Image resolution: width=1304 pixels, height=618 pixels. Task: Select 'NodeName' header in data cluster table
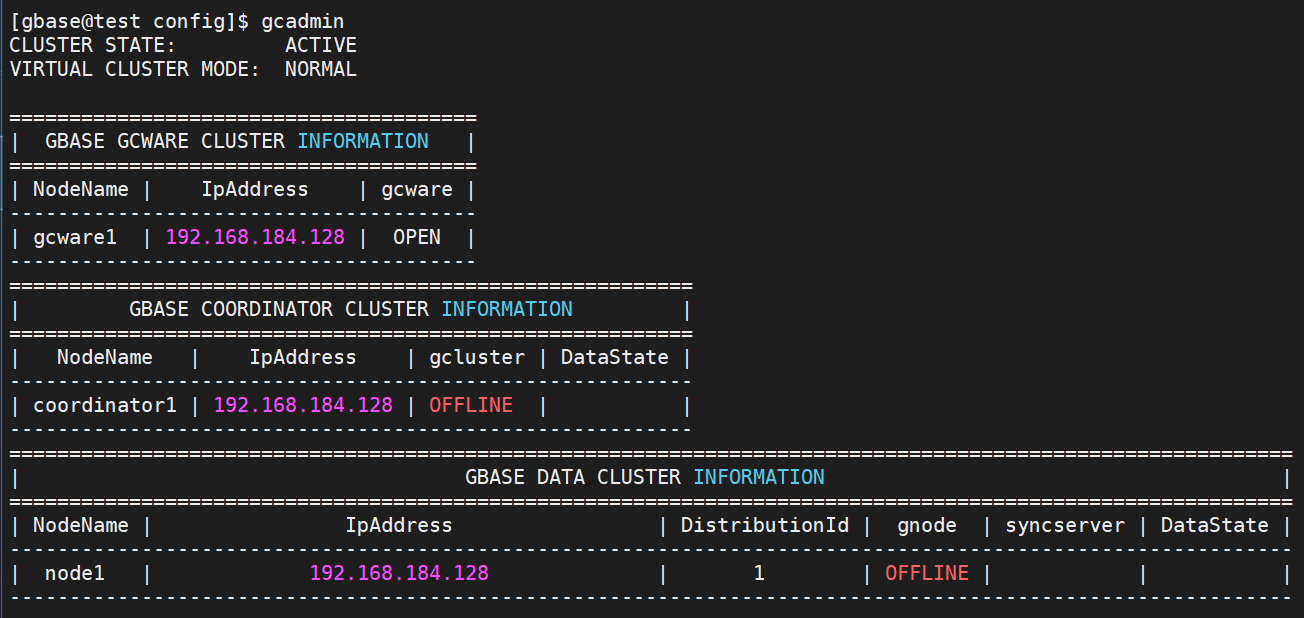81,525
